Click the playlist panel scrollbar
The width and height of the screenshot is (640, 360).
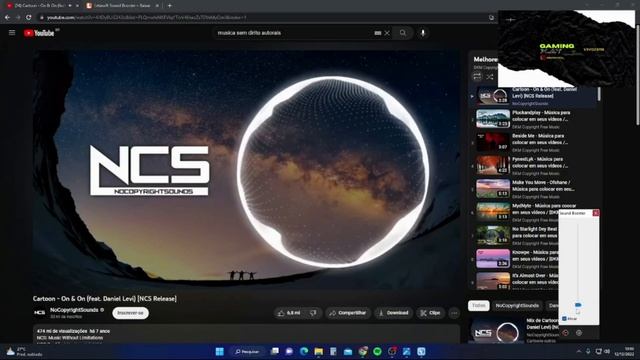click(x=599, y=94)
